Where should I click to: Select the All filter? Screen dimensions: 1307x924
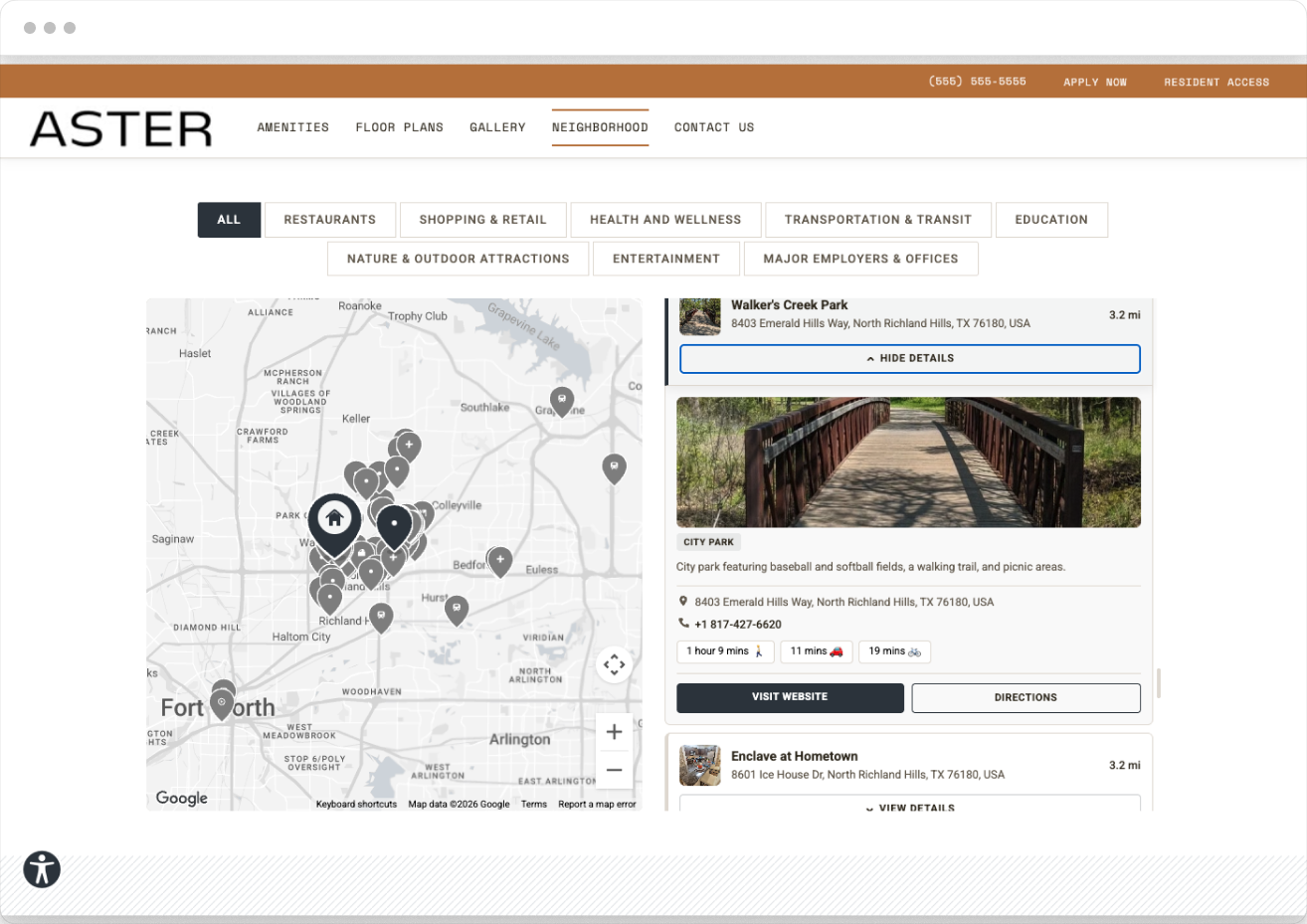(x=229, y=220)
